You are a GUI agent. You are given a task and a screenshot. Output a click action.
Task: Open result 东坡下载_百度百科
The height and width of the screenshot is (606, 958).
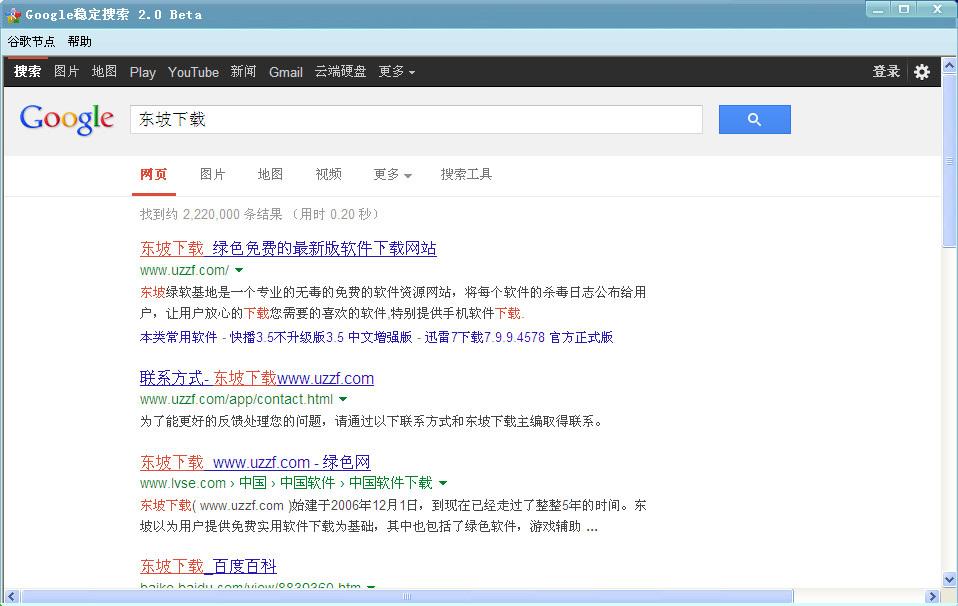point(208,566)
